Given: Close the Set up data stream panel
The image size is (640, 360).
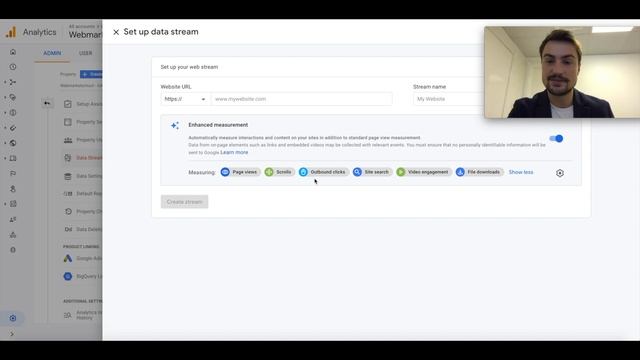Looking at the screenshot, I should click(116, 32).
